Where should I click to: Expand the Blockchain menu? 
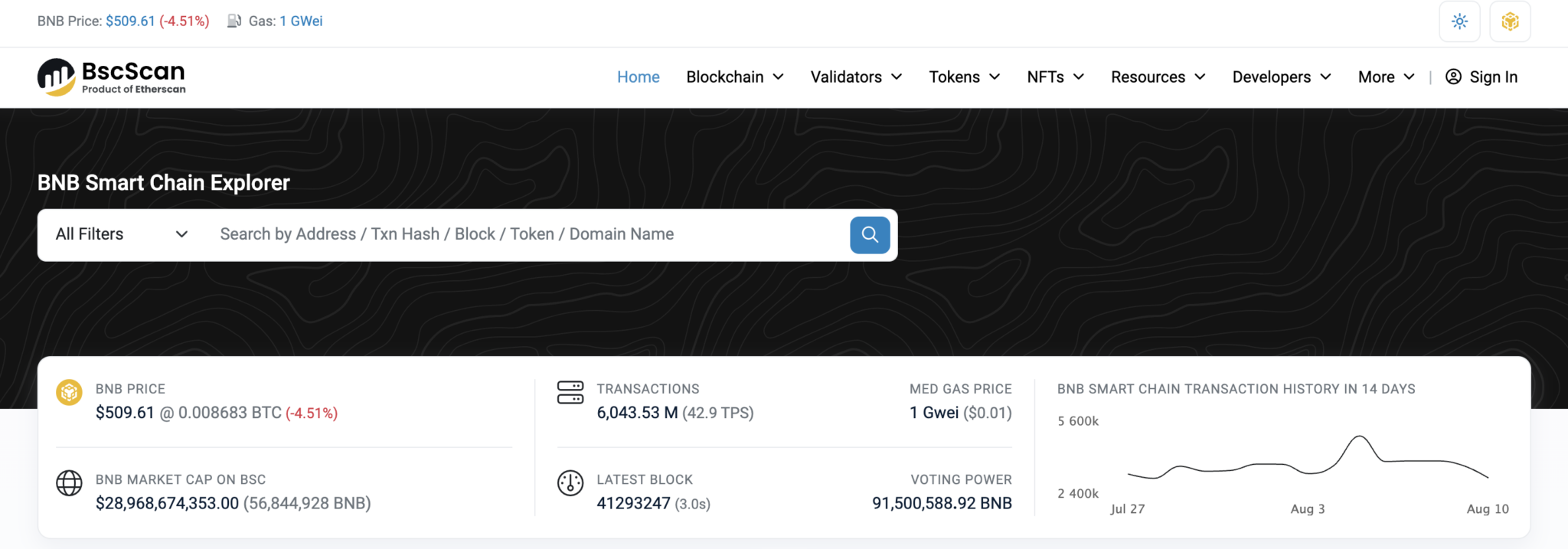click(x=734, y=77)
